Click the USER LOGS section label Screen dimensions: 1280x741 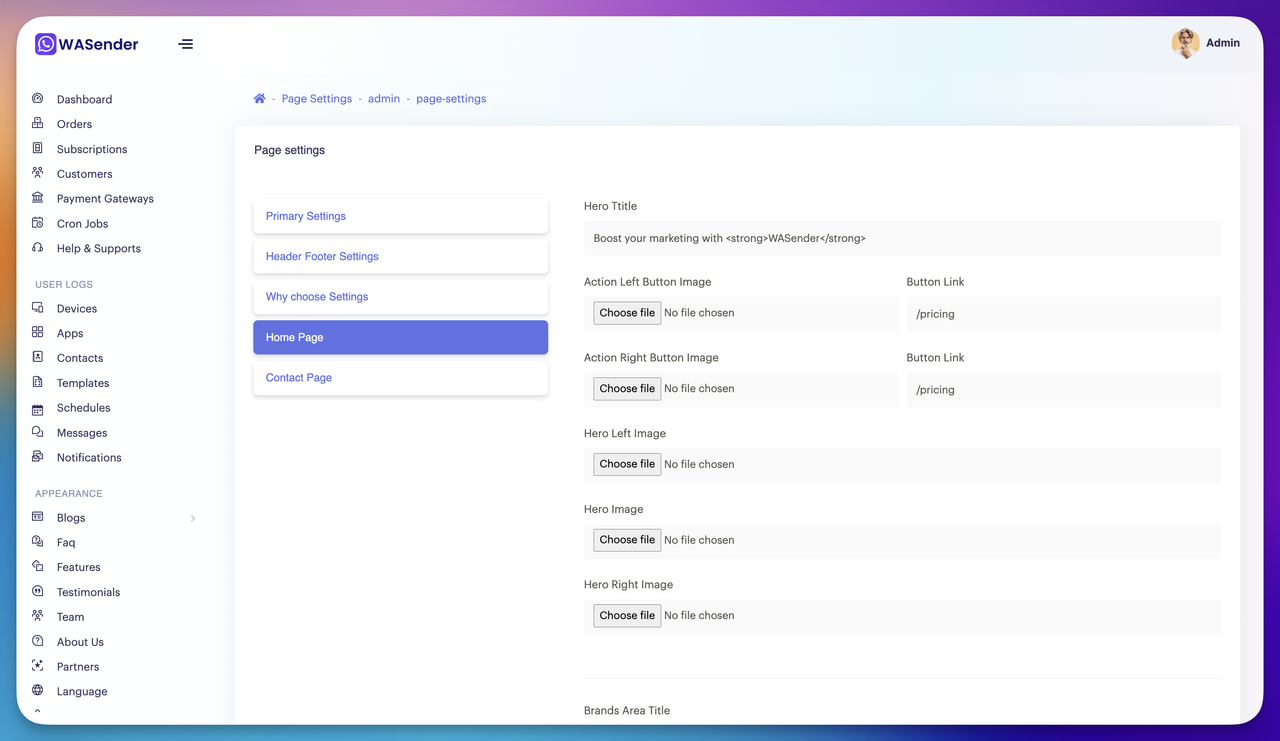pos(64,284)
